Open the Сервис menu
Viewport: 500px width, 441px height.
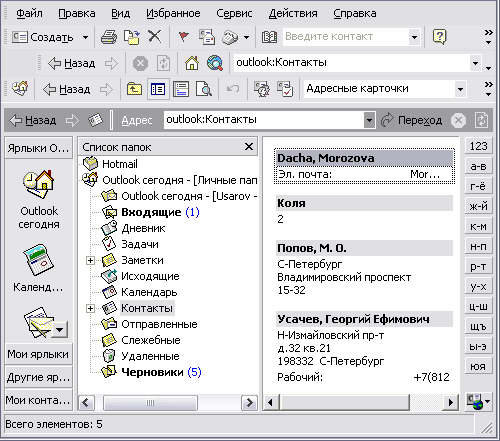click(x=234, y=13)
